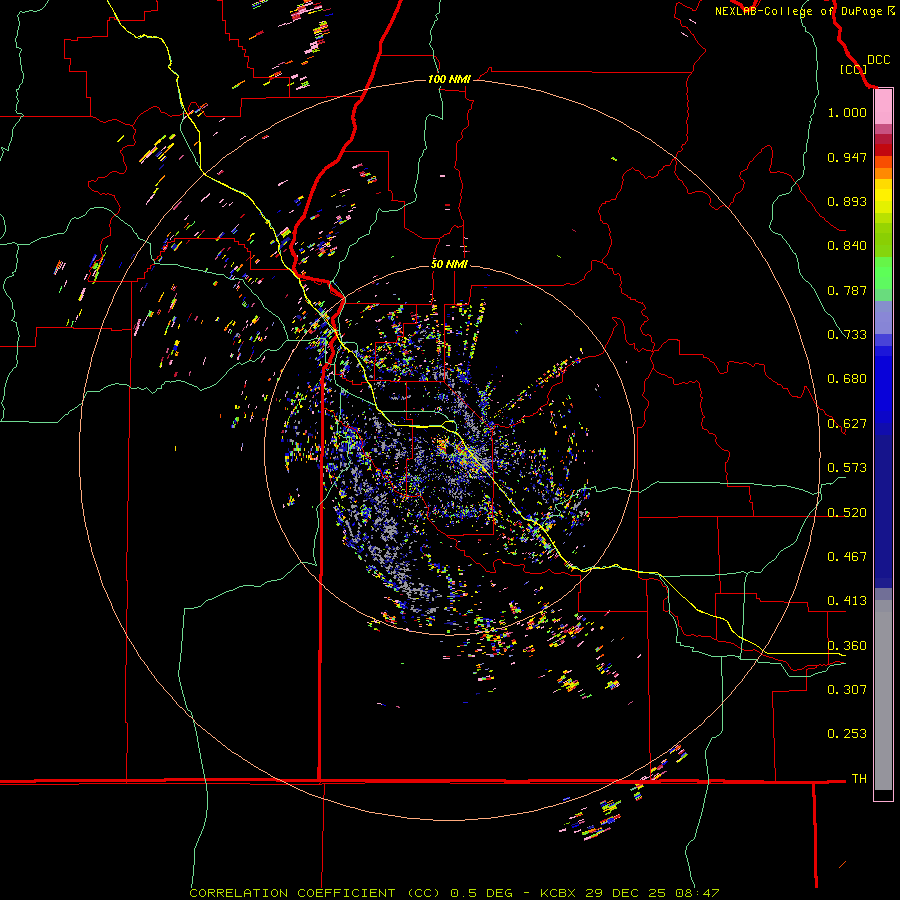Click the bright green segment of the color bar
The height and width of the screenshot is (900, 900).
(x=883, y=273)
